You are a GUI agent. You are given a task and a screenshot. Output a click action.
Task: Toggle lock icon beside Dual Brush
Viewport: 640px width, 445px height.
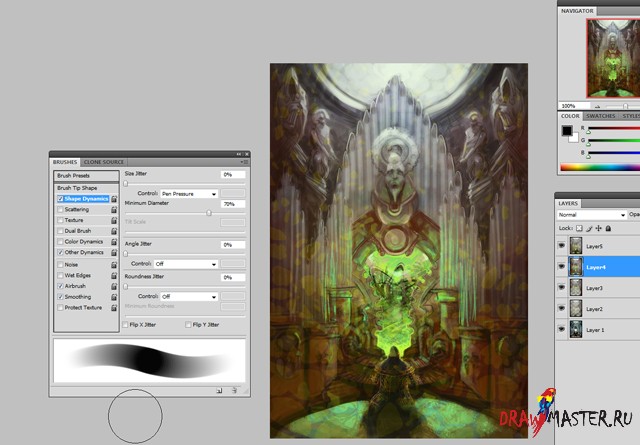pos(114,231)
